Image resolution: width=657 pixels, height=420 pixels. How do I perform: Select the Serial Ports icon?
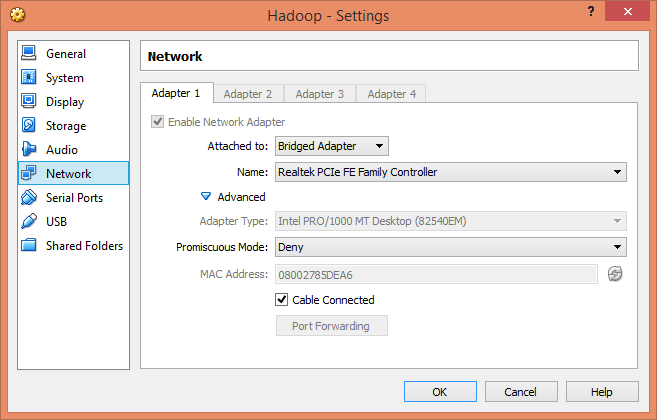pyautogui.click(x=29, y=197)
